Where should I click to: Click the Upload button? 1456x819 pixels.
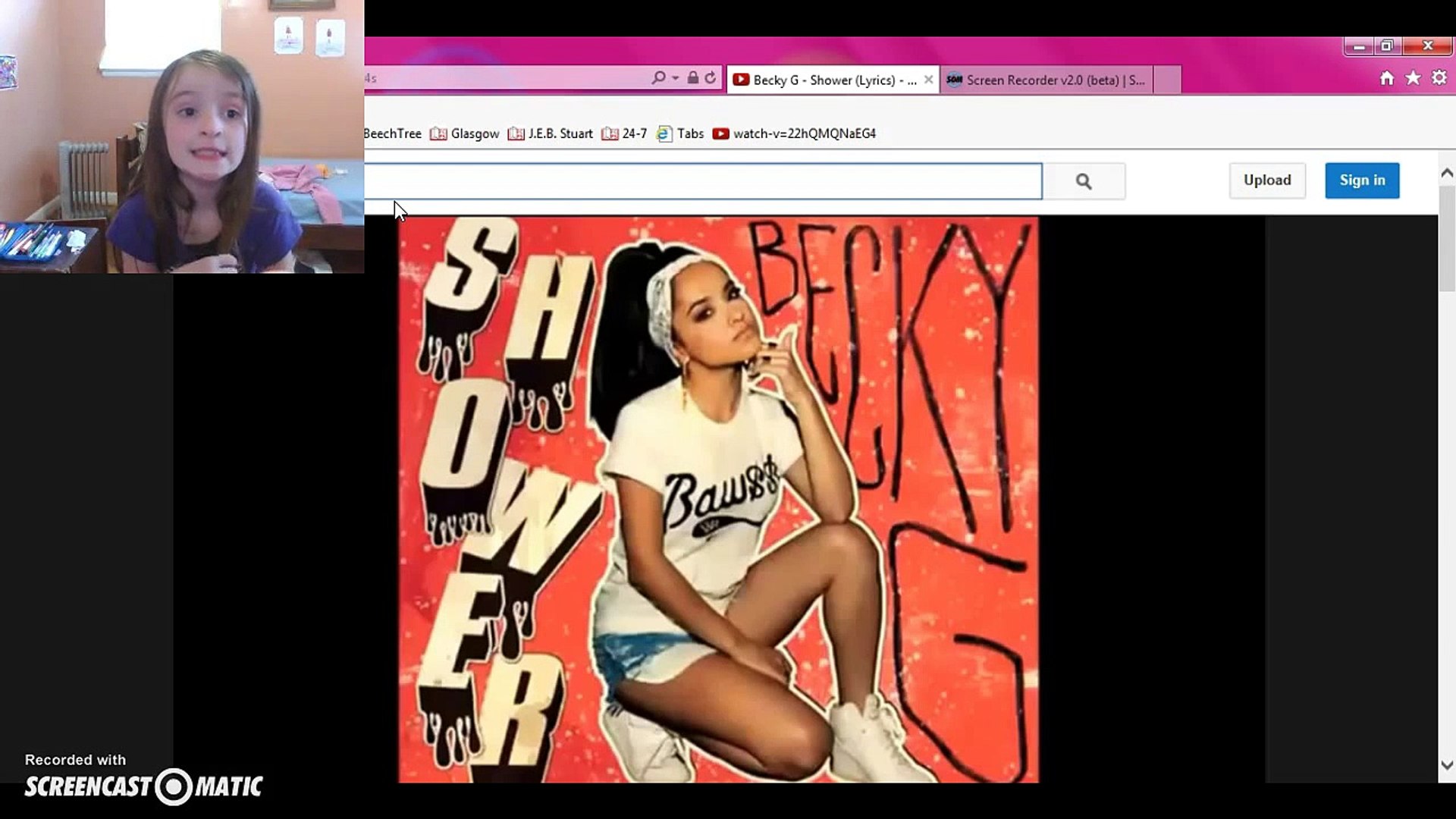tap(1266, 180)
